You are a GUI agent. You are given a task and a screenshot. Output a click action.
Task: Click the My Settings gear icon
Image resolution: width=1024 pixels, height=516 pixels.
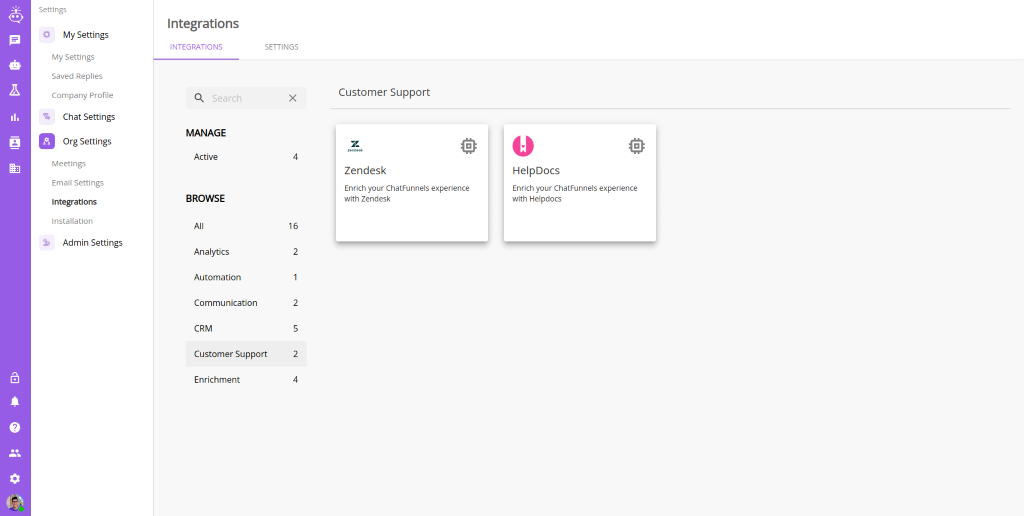pos(46,35)
